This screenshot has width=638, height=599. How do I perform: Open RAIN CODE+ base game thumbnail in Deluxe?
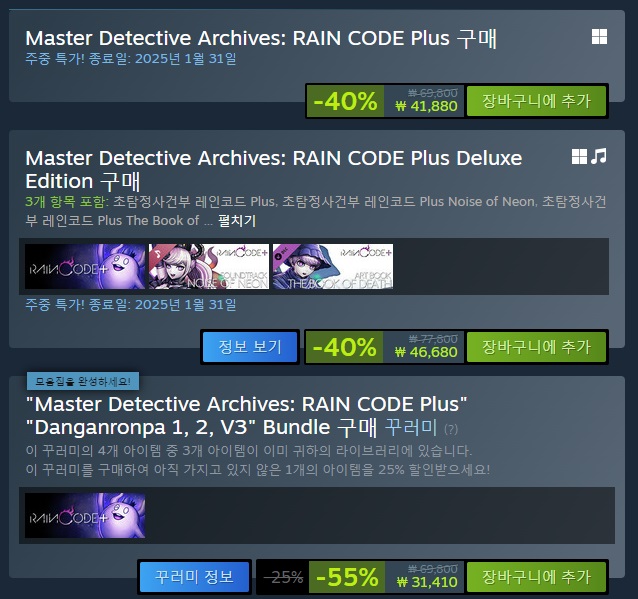point(85,267)
